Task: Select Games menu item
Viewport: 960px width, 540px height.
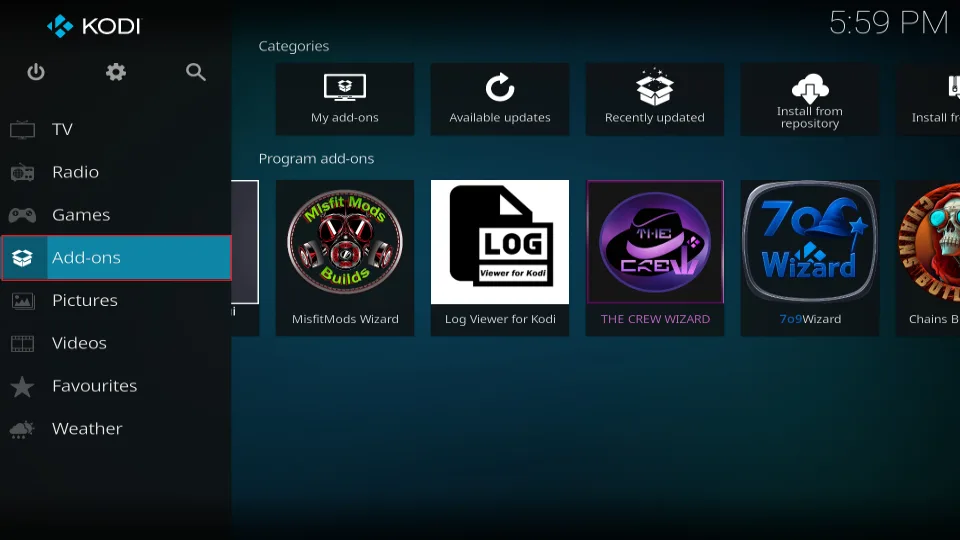Action: (116, 215)
